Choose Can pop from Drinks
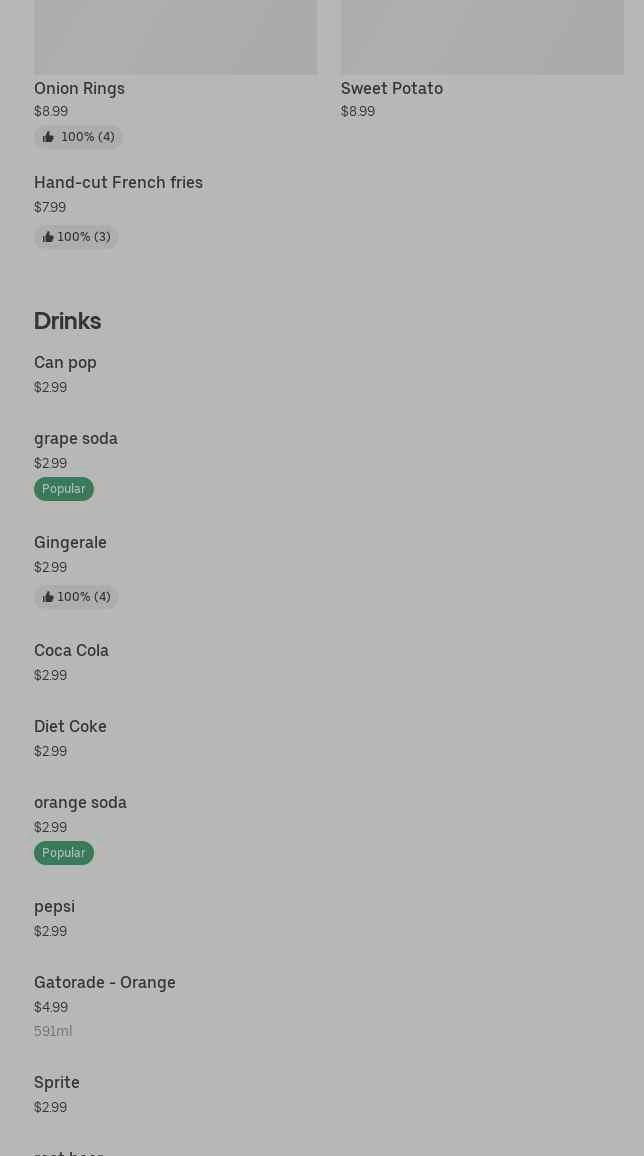This screenshot has width=644, height=1156. (65, 363)
